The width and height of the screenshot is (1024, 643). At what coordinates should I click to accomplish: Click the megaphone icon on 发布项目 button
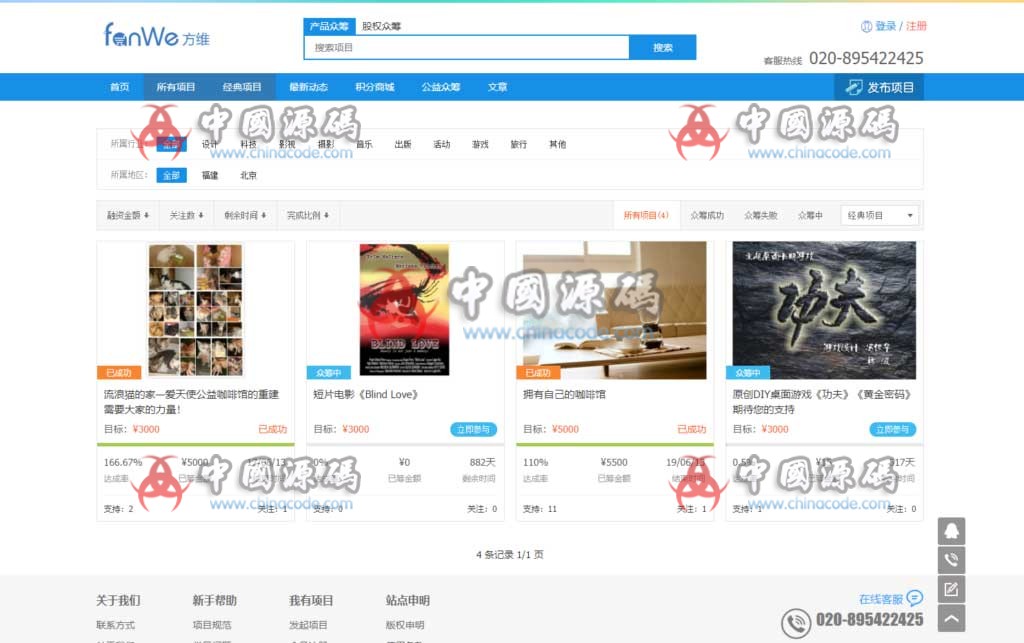[x=855, y=87]
